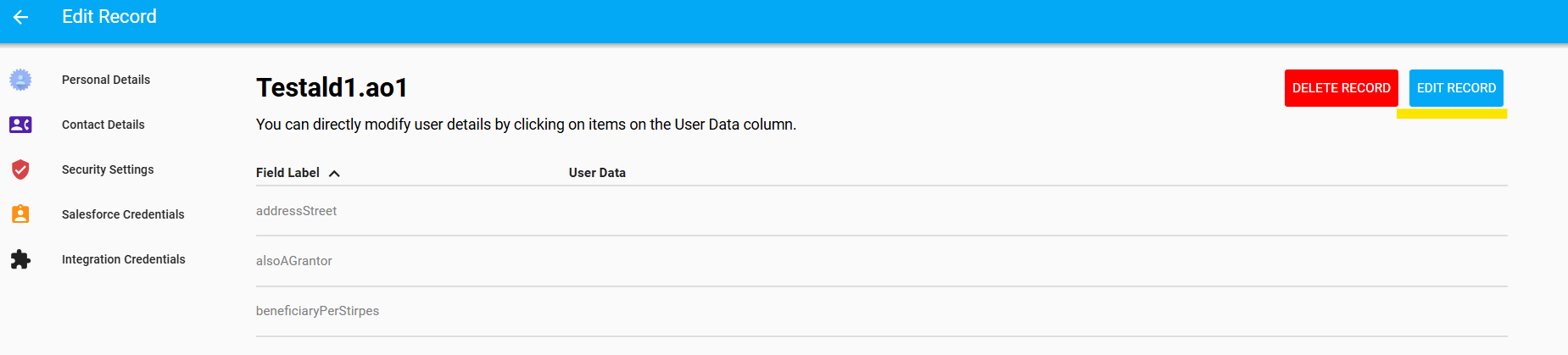This screenshot has width=1568, height=355.
Task: Toggle sort arrow next to Field Label
Action: (x=334, y=173)
